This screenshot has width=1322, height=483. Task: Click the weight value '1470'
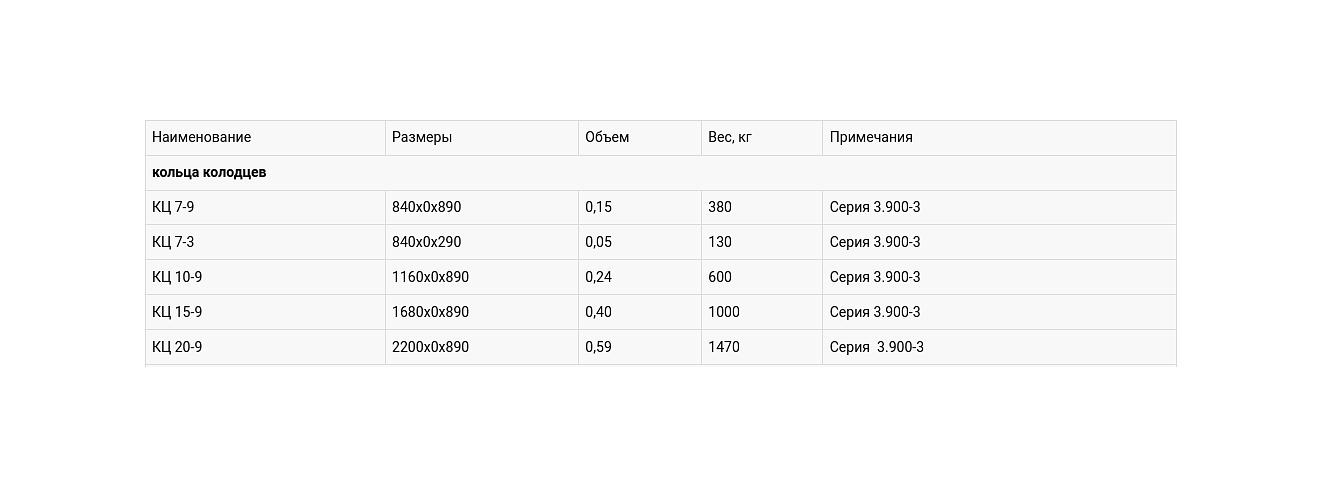coord(724,348)
